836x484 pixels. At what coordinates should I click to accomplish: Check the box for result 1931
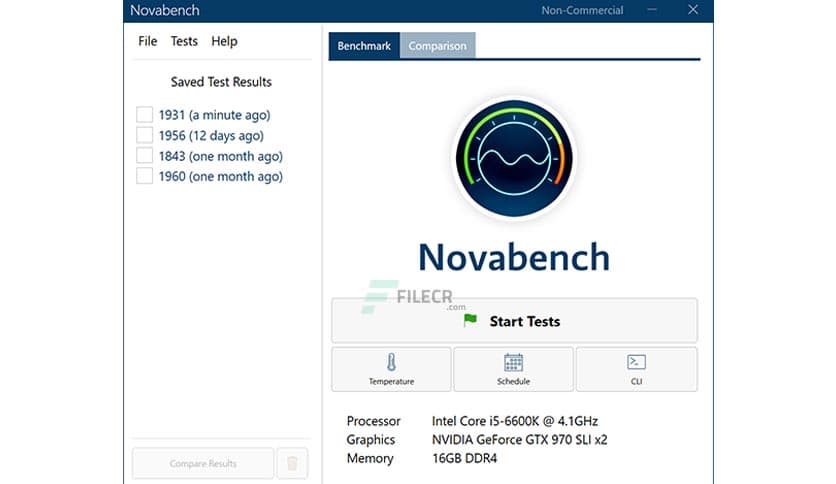click(144, 115)
